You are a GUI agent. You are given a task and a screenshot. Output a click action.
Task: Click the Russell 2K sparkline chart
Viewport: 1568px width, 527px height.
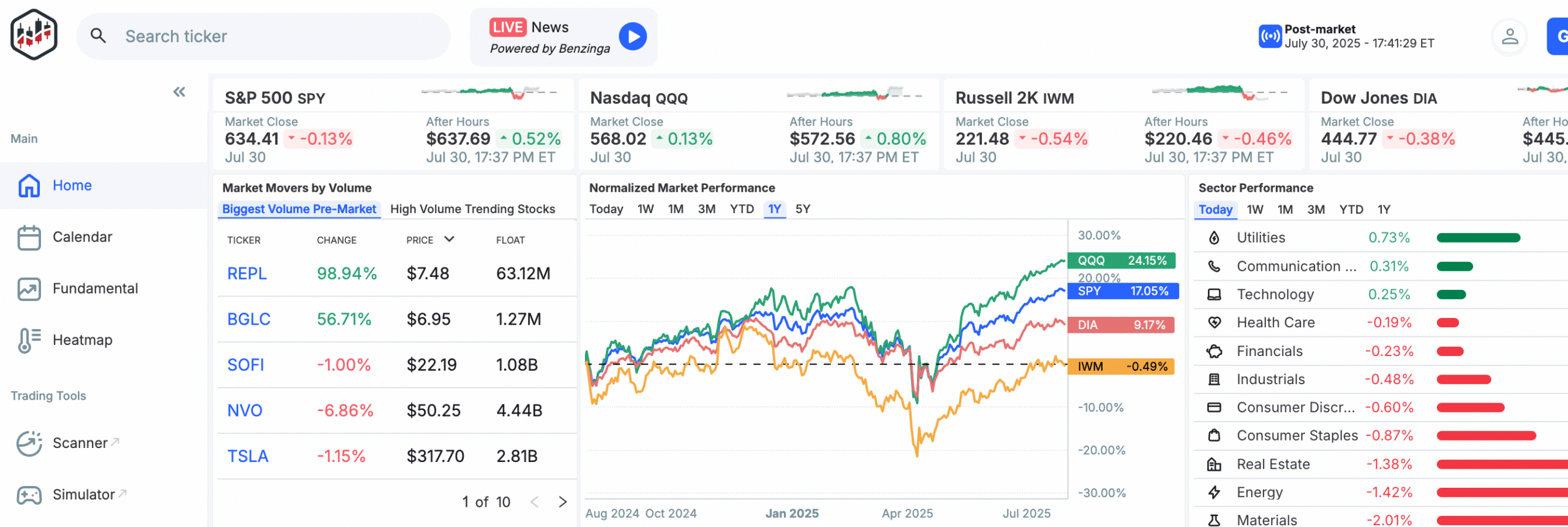(1219, 93)
